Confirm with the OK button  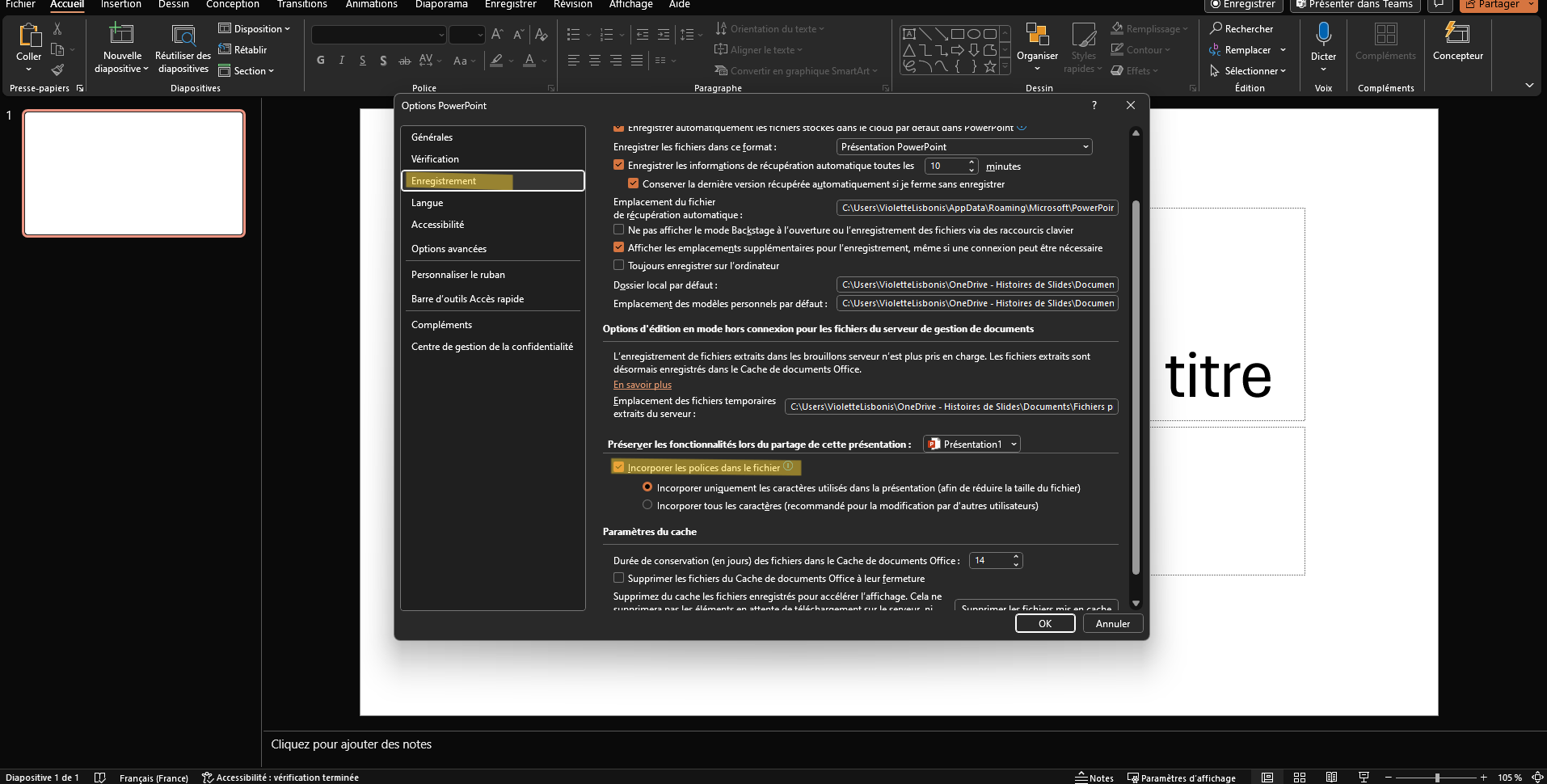(1045, 623)
